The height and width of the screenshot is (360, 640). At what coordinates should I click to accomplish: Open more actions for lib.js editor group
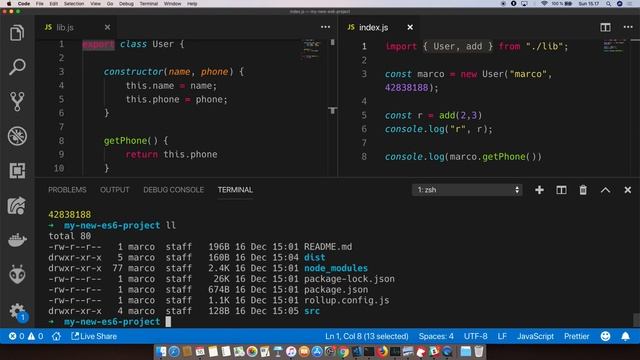(x=325, y=27)
